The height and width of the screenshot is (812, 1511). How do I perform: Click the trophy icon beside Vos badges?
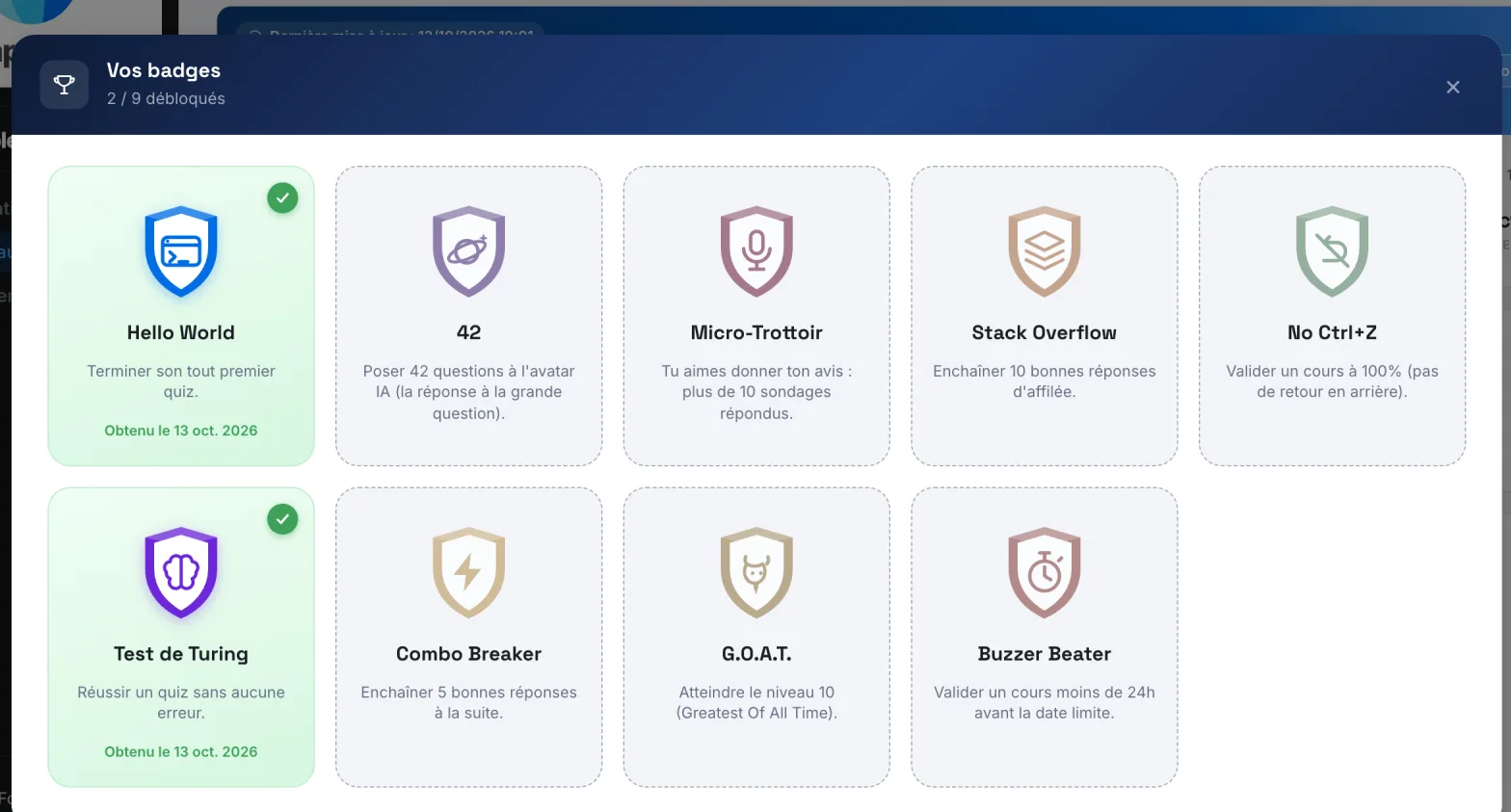click(65, 85)
